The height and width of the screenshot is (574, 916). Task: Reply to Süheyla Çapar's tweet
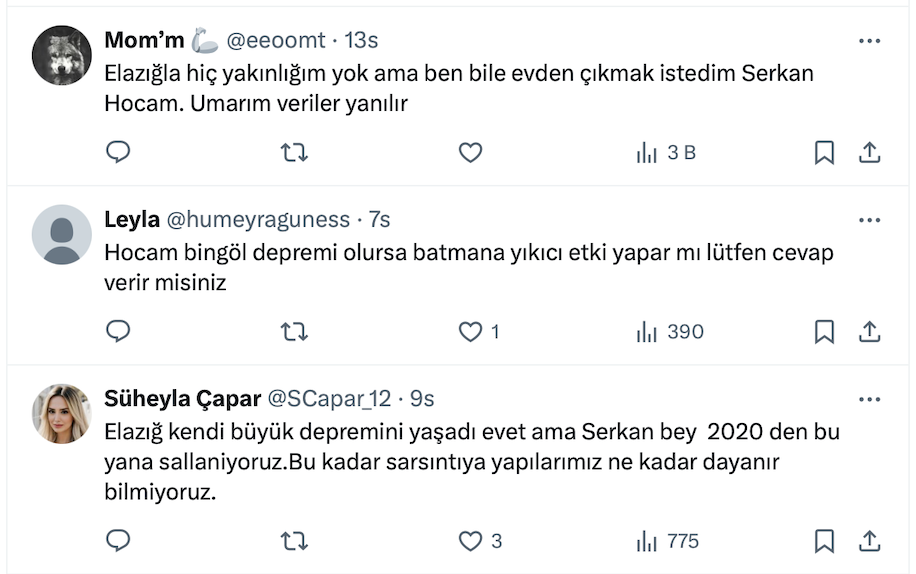coord(118,542)
